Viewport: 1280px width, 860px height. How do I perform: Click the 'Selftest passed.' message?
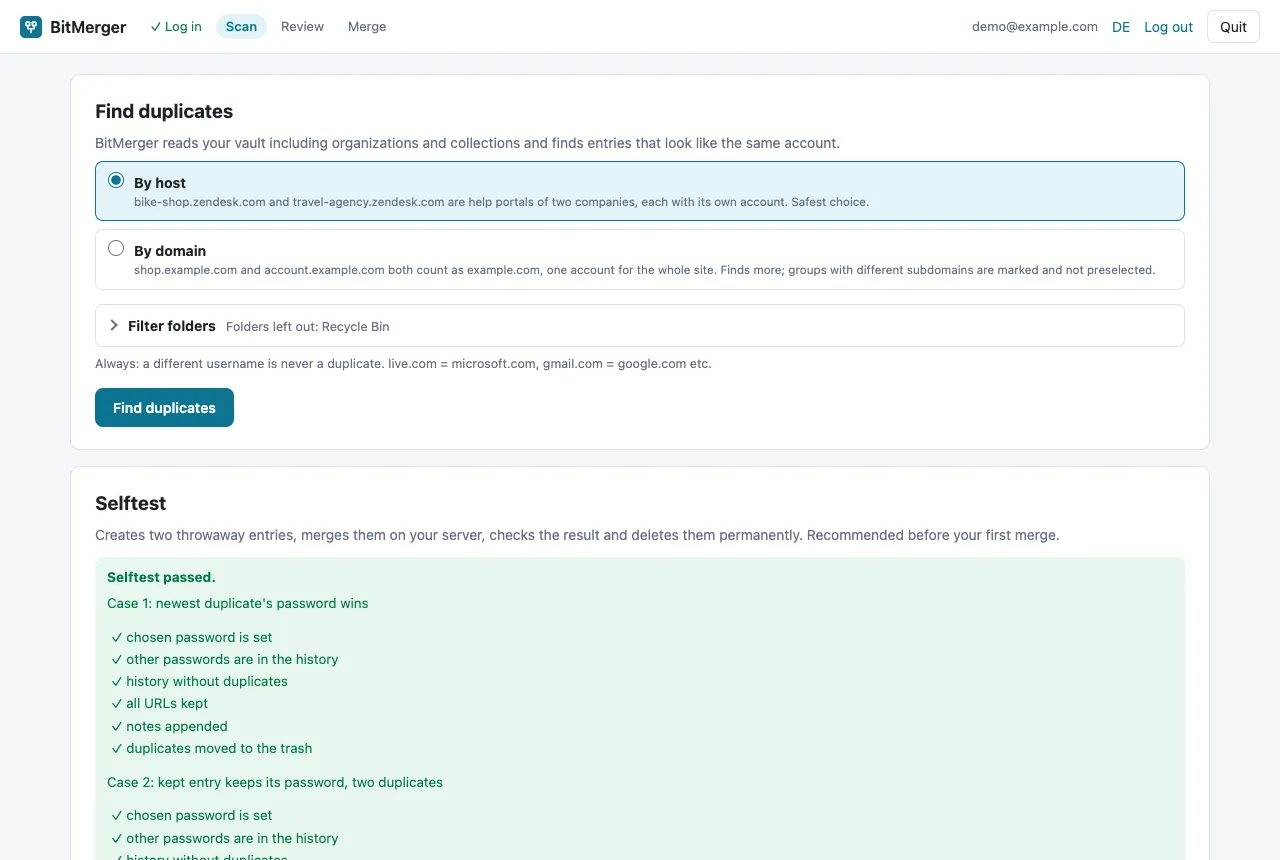[x=161, y=577]
